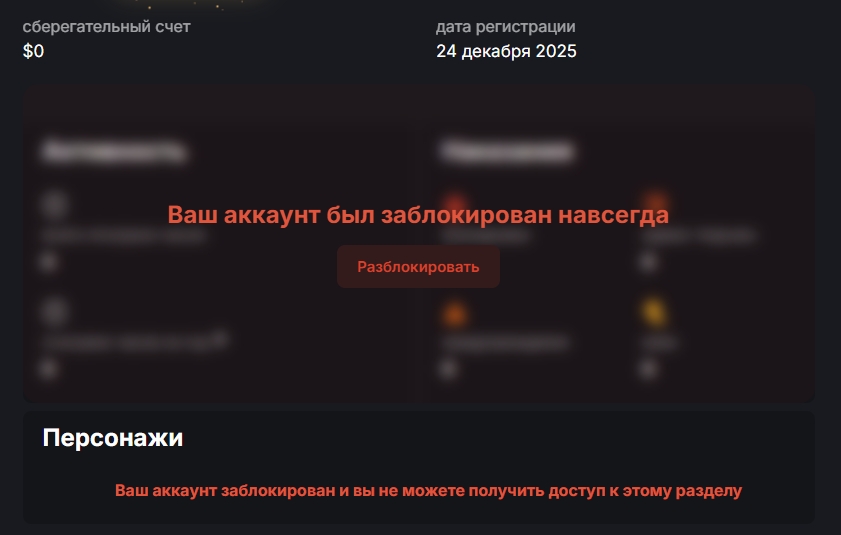Click the blurred red-orange icon at far right
The width and height of the screenshot is (841, 535).
[655, 202]
